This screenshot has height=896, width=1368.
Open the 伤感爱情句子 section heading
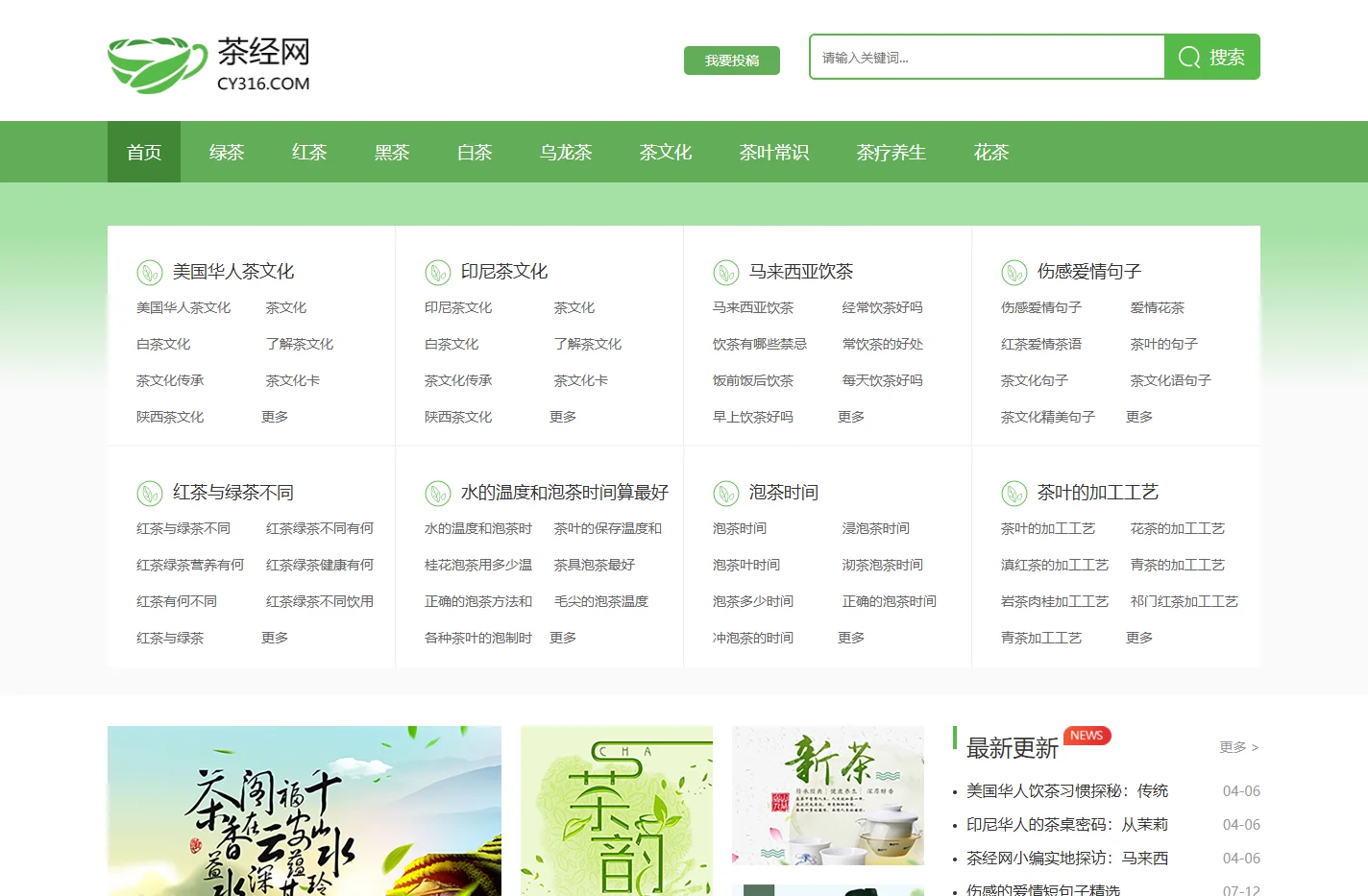point(1089,272)
